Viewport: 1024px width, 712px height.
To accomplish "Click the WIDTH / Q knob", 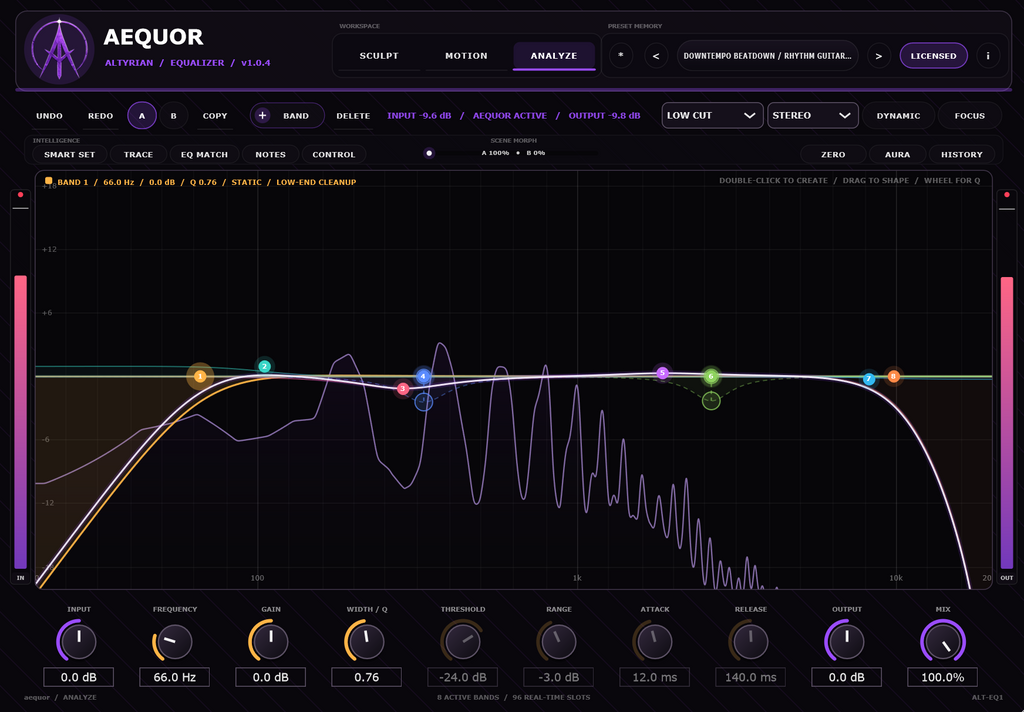I will pyautogui.click(x=367, y=641).
